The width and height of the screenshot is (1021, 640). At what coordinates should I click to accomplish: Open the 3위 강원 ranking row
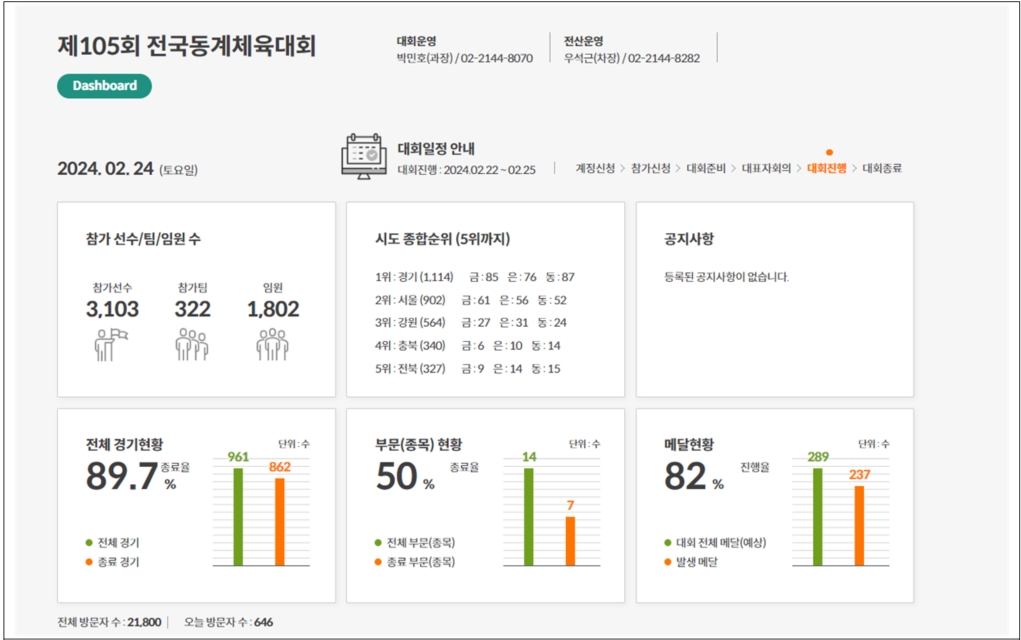tap(468, 323)
